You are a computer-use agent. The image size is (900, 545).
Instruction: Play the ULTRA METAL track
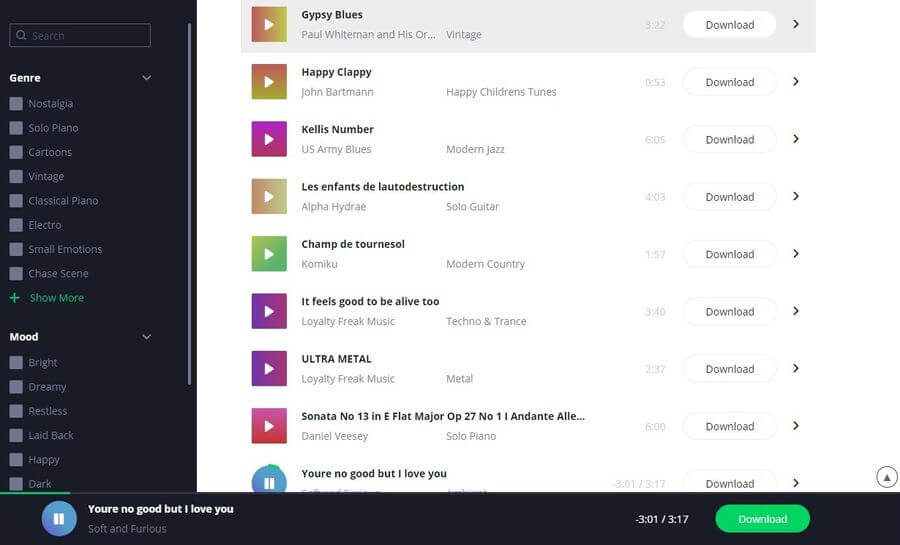click(x=269, y=368)
